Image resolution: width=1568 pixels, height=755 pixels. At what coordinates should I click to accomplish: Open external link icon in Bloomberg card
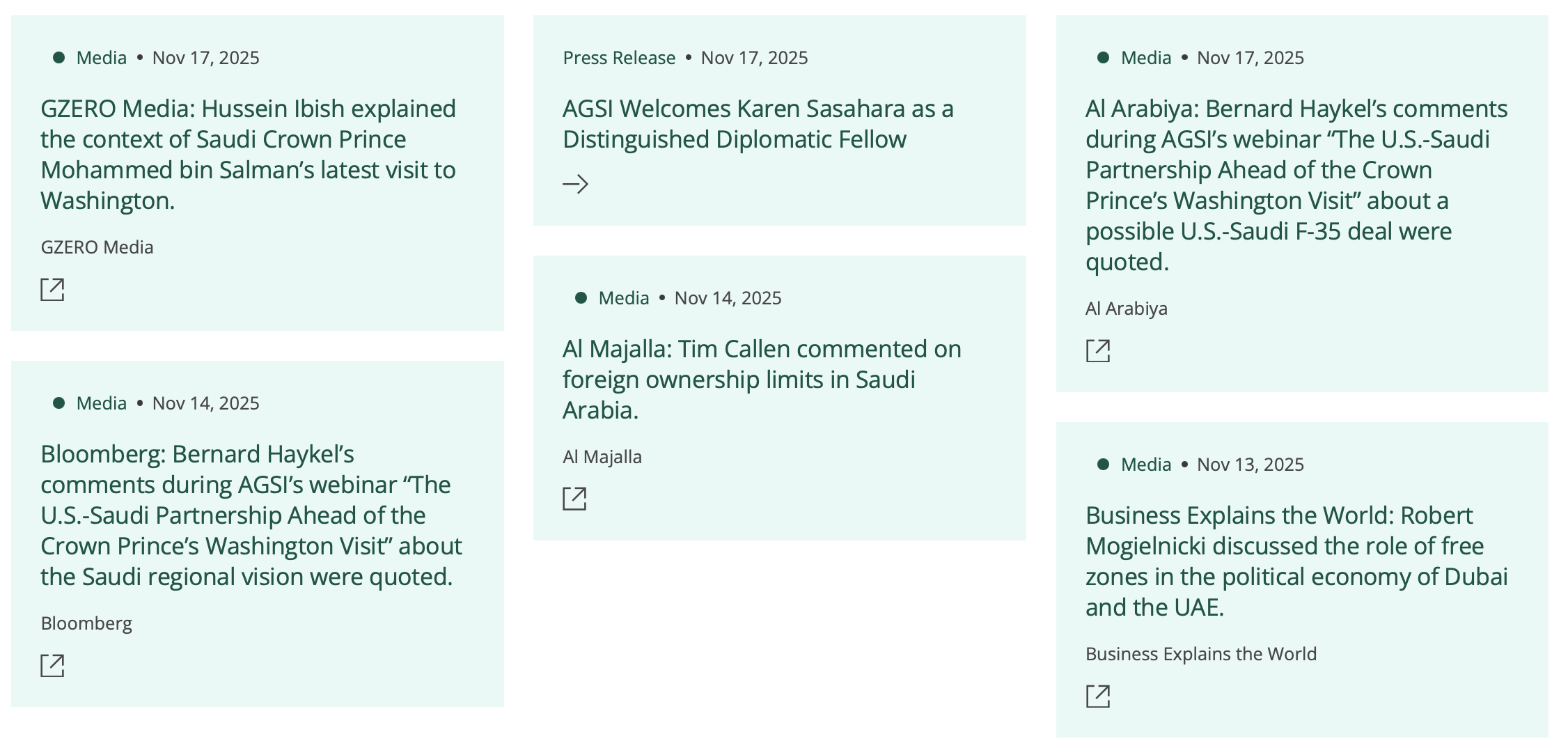pos(52,665)
